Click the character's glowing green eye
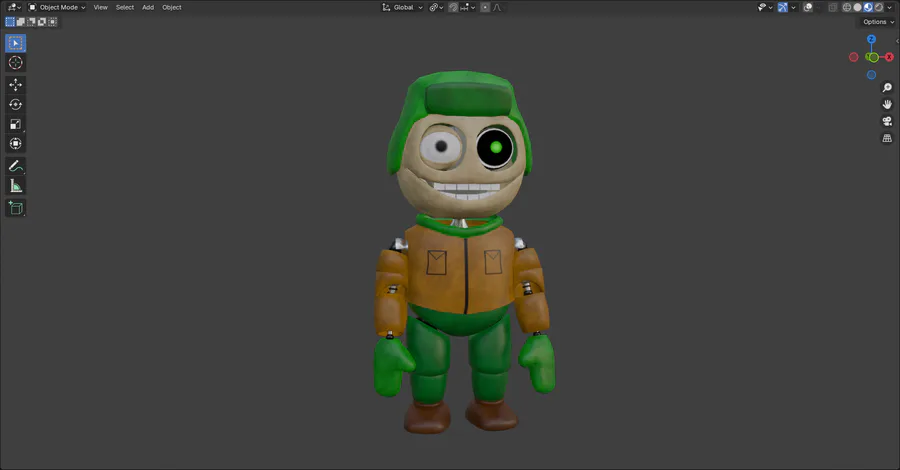 point(496,147)
